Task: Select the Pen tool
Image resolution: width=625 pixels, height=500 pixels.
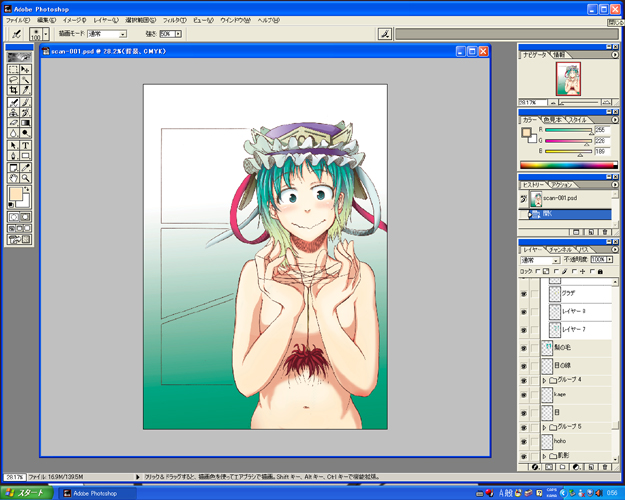Action: (x=14, y=156)
